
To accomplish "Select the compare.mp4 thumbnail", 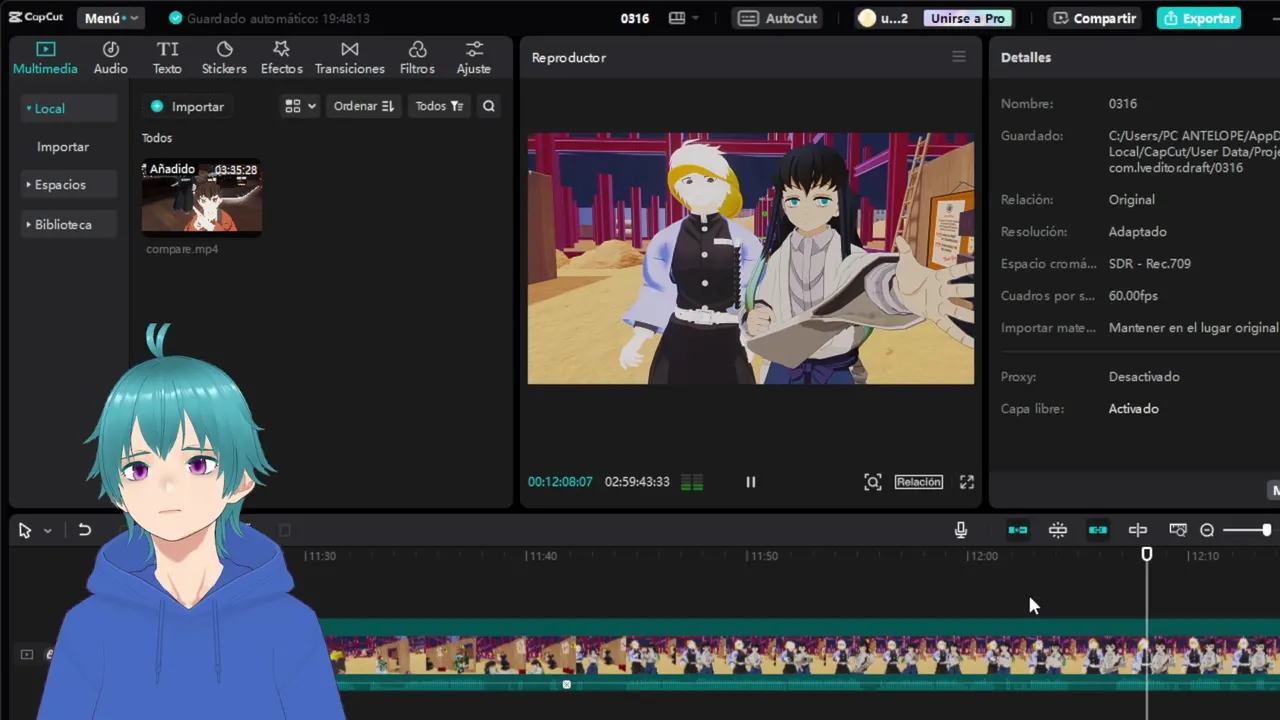I will (x=202, y=196).
